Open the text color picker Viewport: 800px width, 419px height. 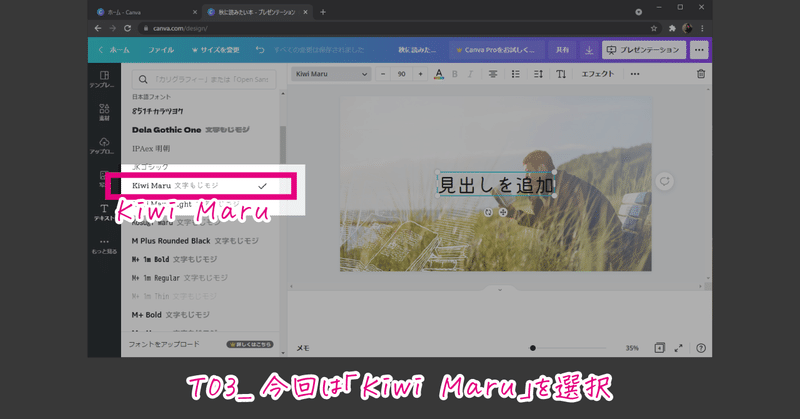point(439,74)
